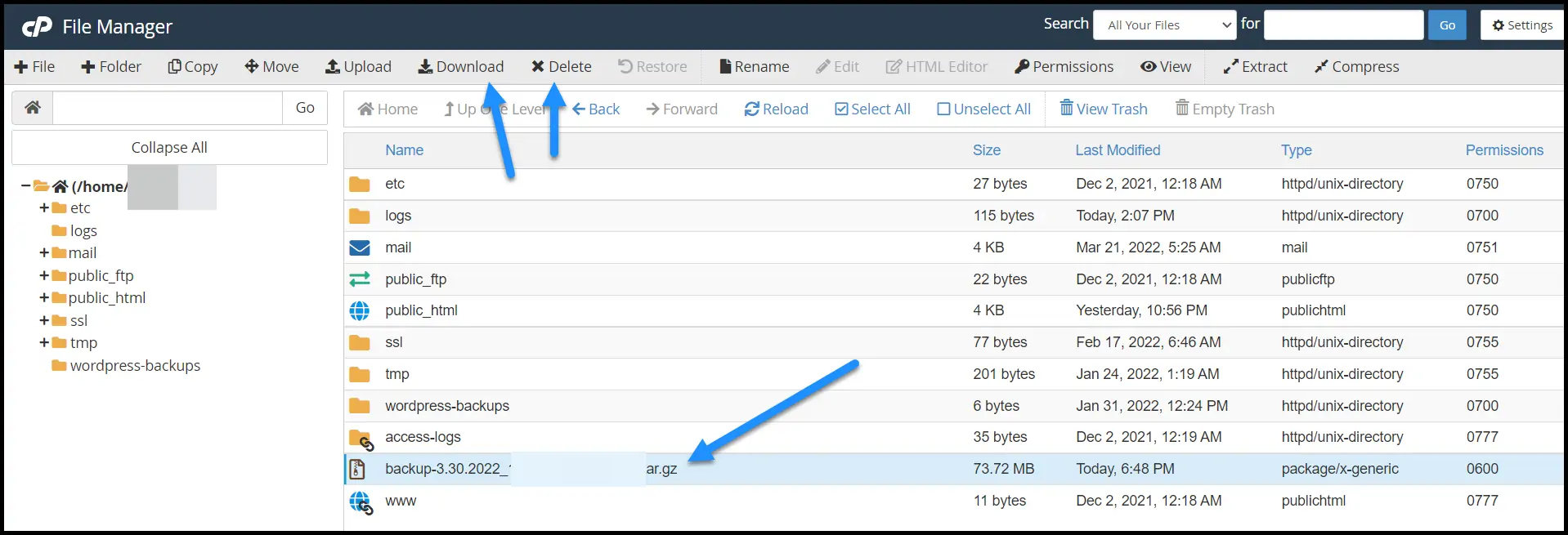Extract the selected archive
1568x535 pixels.
[1255, 67]
